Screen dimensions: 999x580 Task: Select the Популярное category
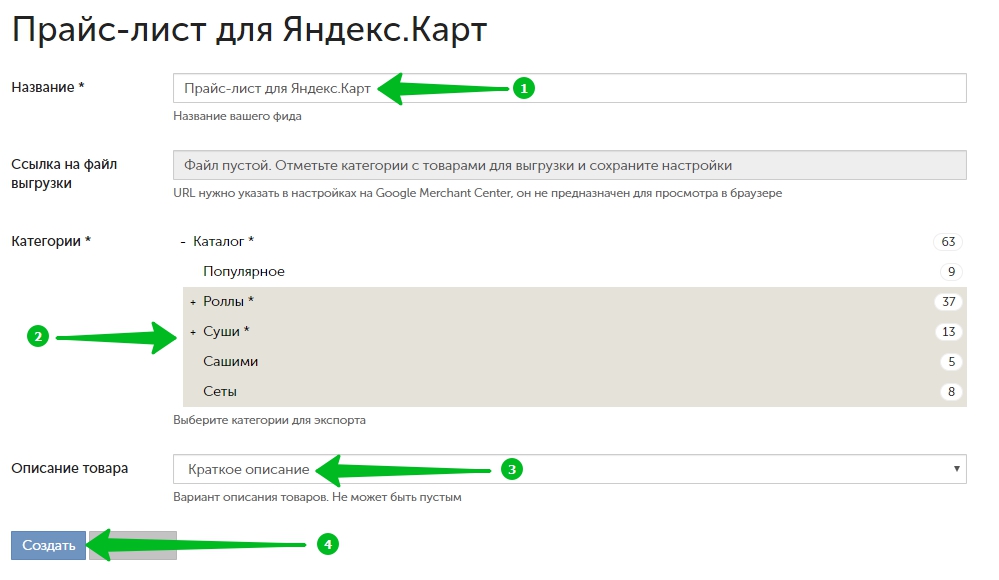tap(243, 272)
